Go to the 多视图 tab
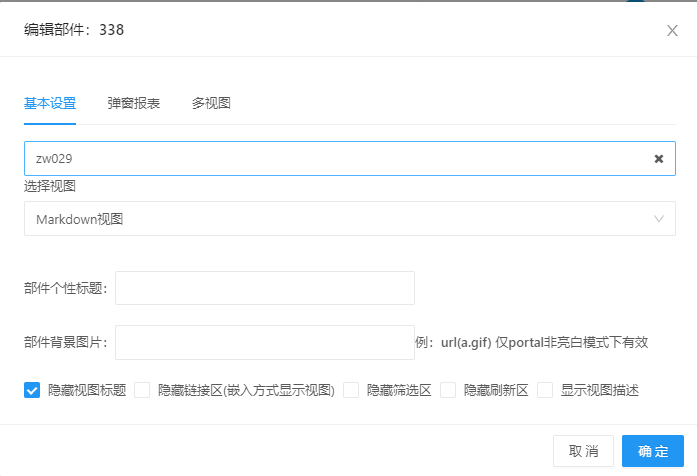The image size is (697, 476). [211, 103]
